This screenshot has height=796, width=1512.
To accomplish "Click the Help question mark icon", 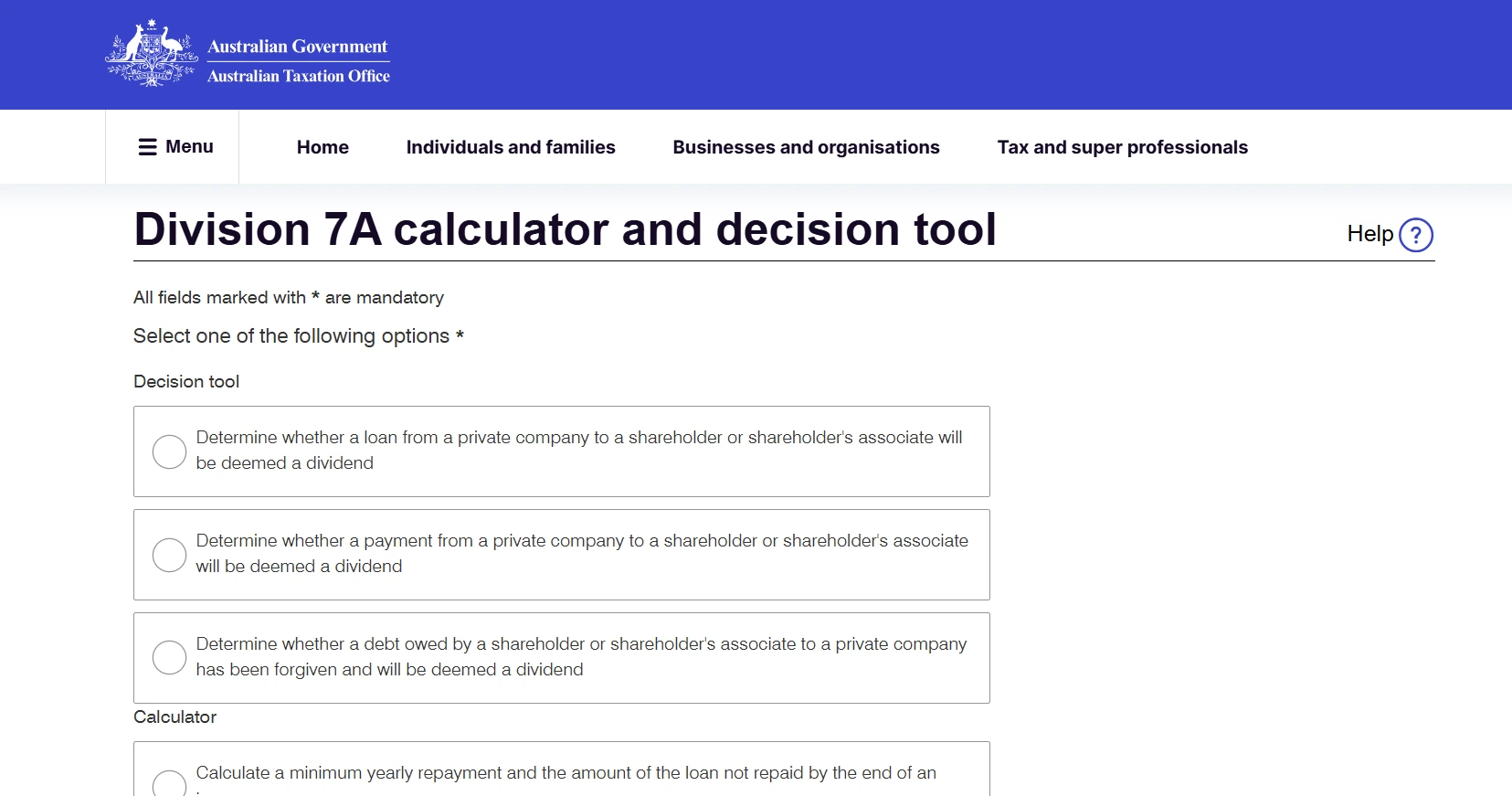I will (1415, 235).
